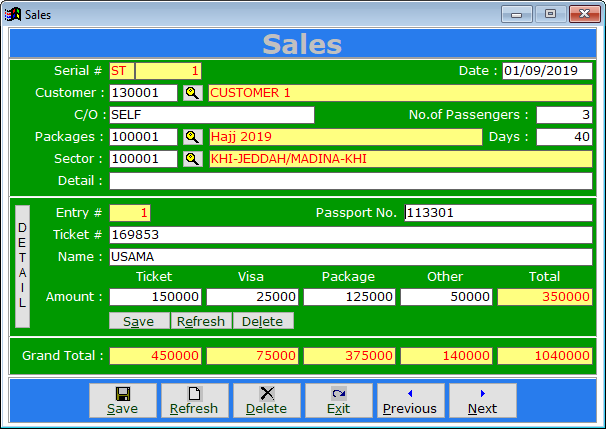
Task: Minimize the Sales window
Action: click(x=517, y=14)
